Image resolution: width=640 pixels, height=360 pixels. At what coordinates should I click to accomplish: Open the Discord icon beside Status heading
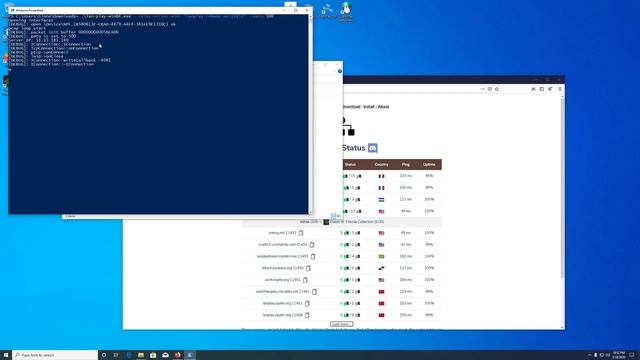[x=373, y=148]
